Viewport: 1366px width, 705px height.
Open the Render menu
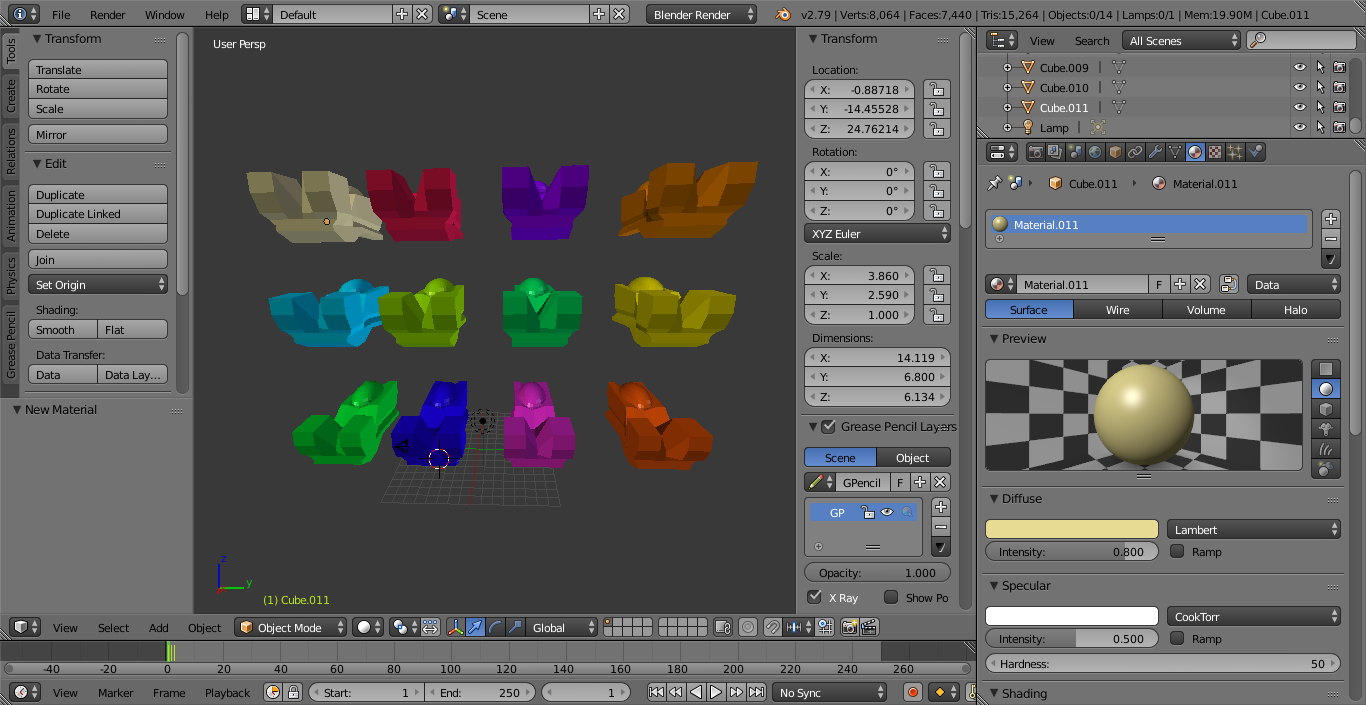(x=107, y=15)
